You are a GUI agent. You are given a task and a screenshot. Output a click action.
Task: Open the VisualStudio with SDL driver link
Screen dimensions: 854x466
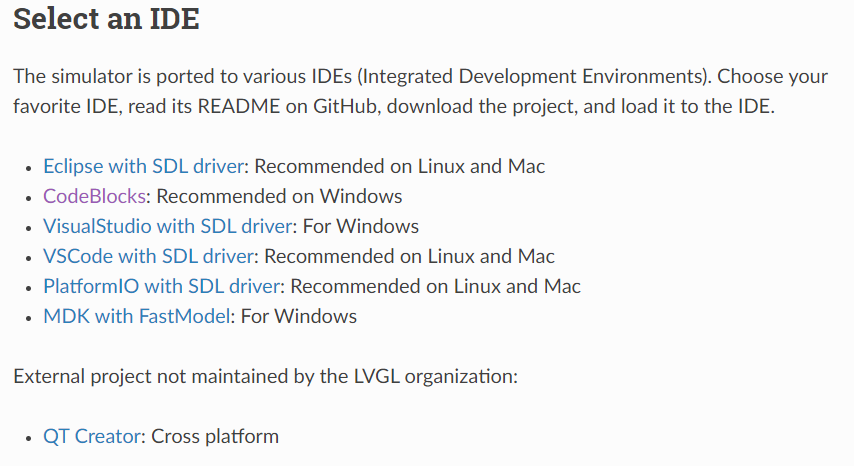(168, 226)
